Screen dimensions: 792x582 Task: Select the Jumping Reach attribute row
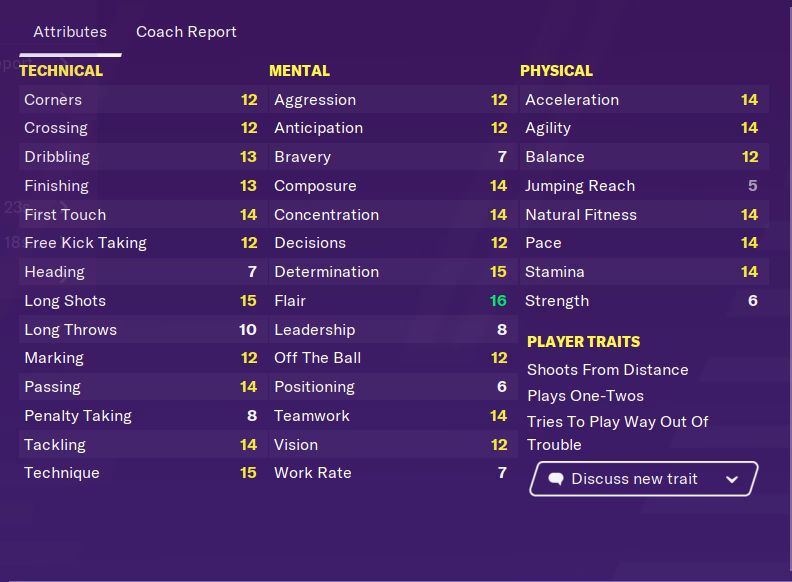coord(640,186)
